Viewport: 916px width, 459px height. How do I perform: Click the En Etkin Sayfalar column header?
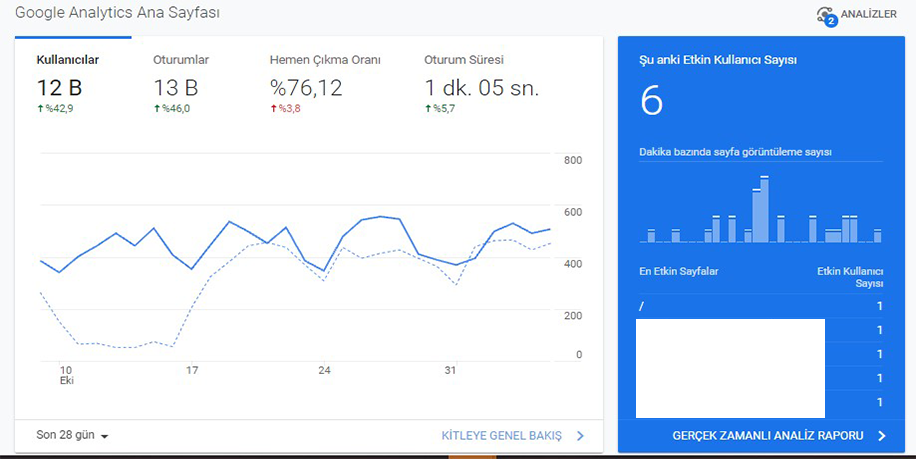pos(679,271)
